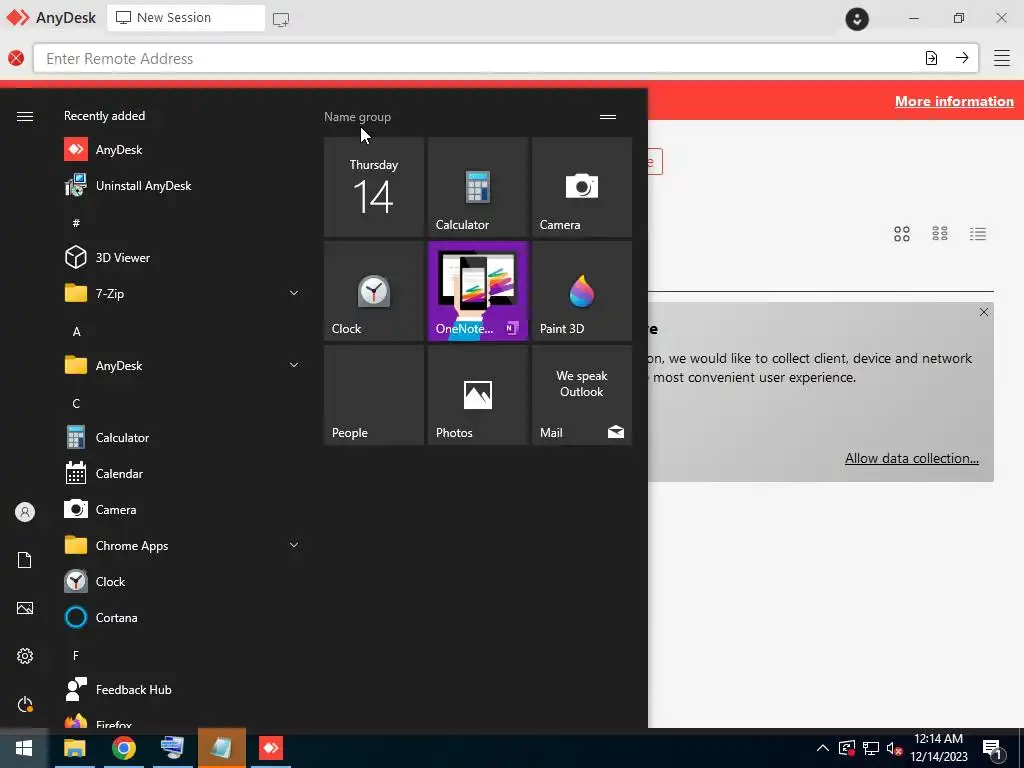Open Pictures from Start sidebar
Viewport: 1024px width, 768px height.
coord(25,608)
